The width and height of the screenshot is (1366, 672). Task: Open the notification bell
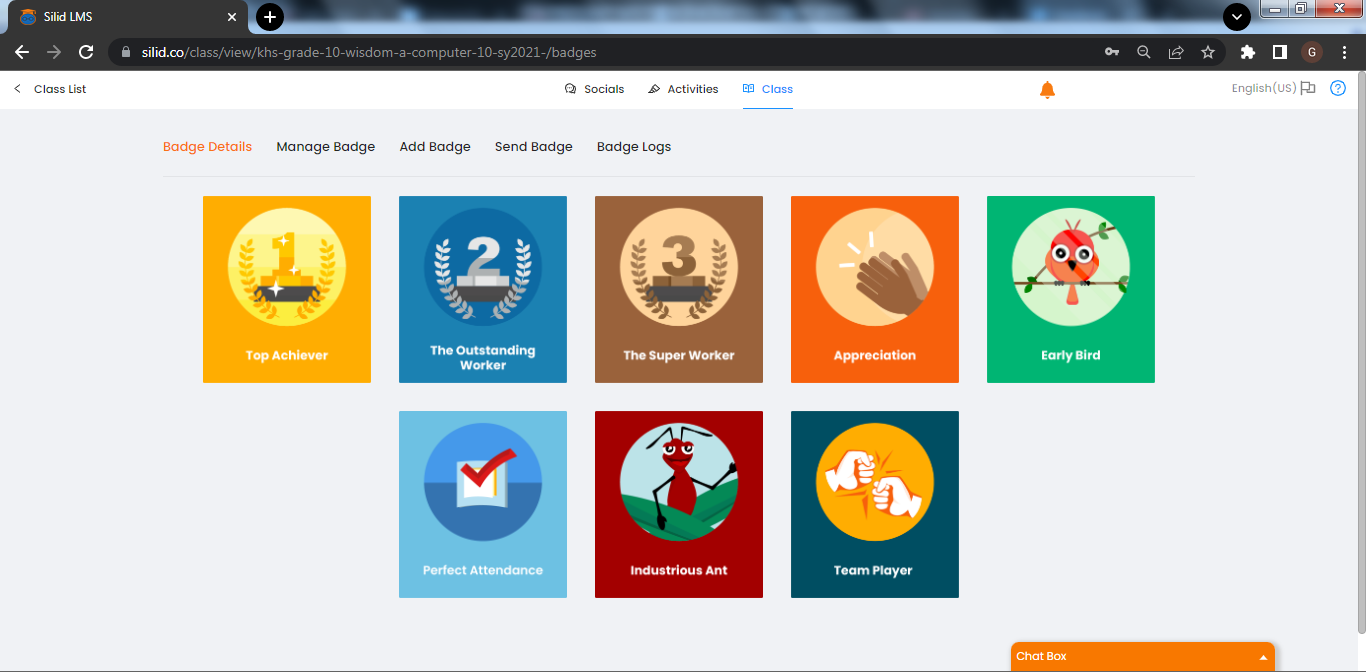1047,89
